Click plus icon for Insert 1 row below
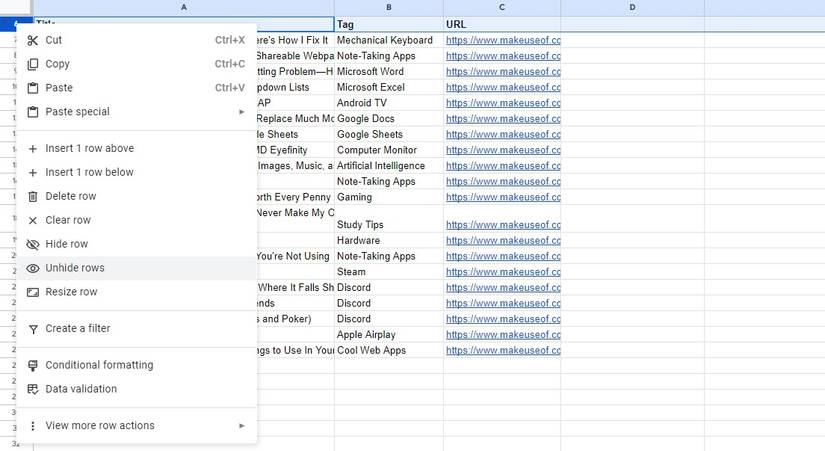This screenshot has width=825, height=451. click(x=33, y=173)
